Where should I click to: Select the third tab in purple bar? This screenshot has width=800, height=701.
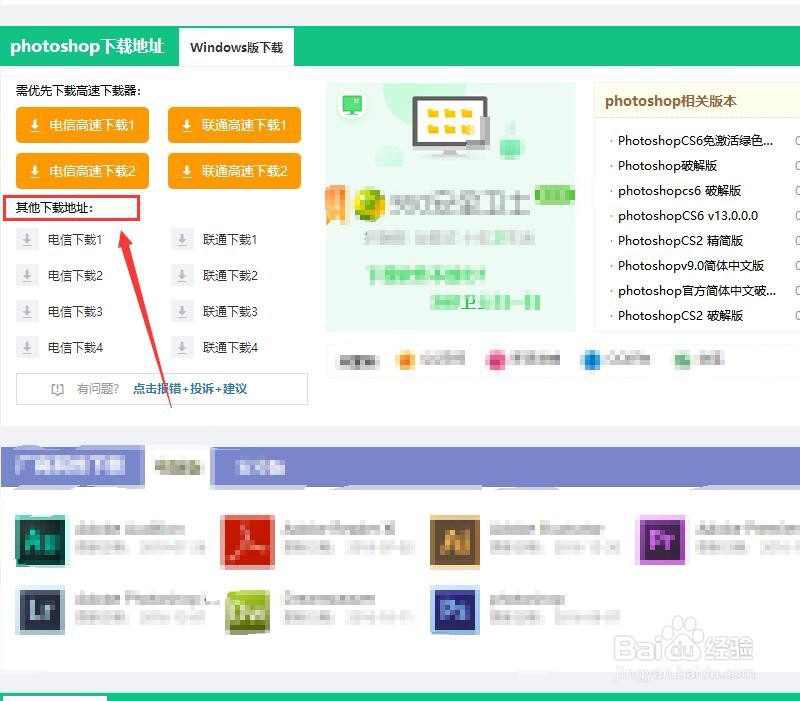pyautogui.click(x=261, y=467)
